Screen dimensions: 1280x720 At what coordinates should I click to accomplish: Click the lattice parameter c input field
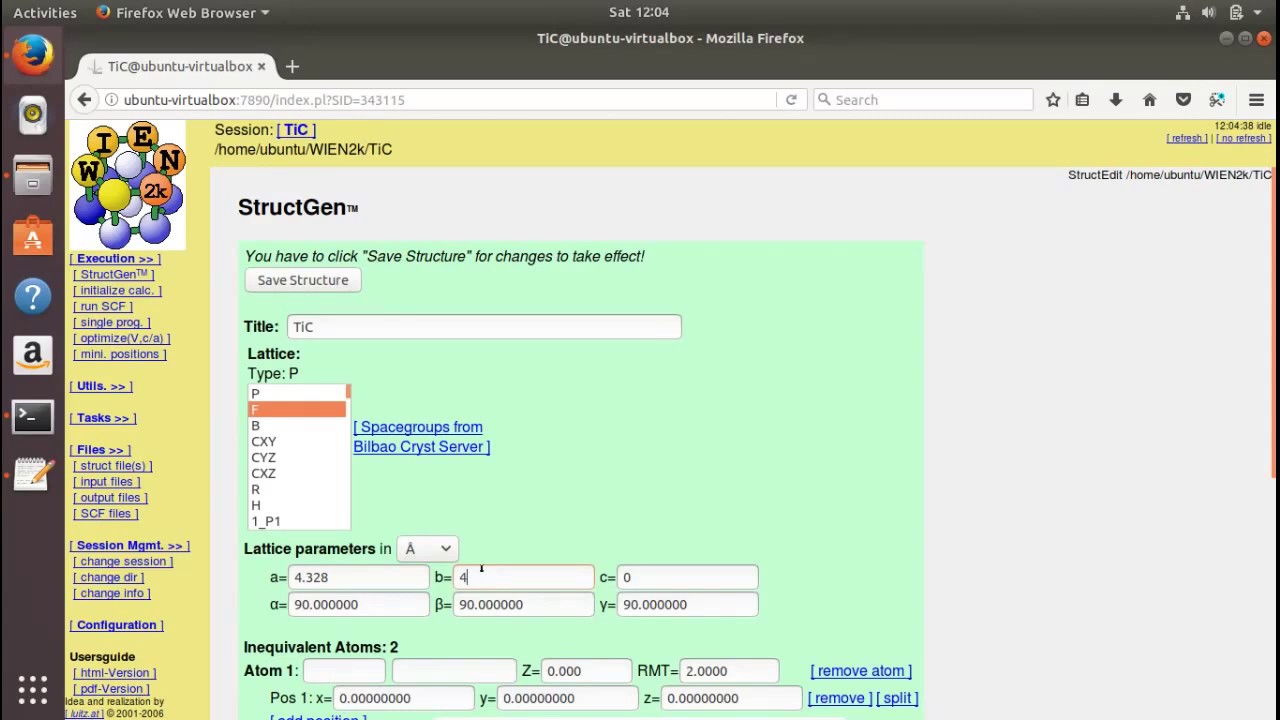[688, 578]
